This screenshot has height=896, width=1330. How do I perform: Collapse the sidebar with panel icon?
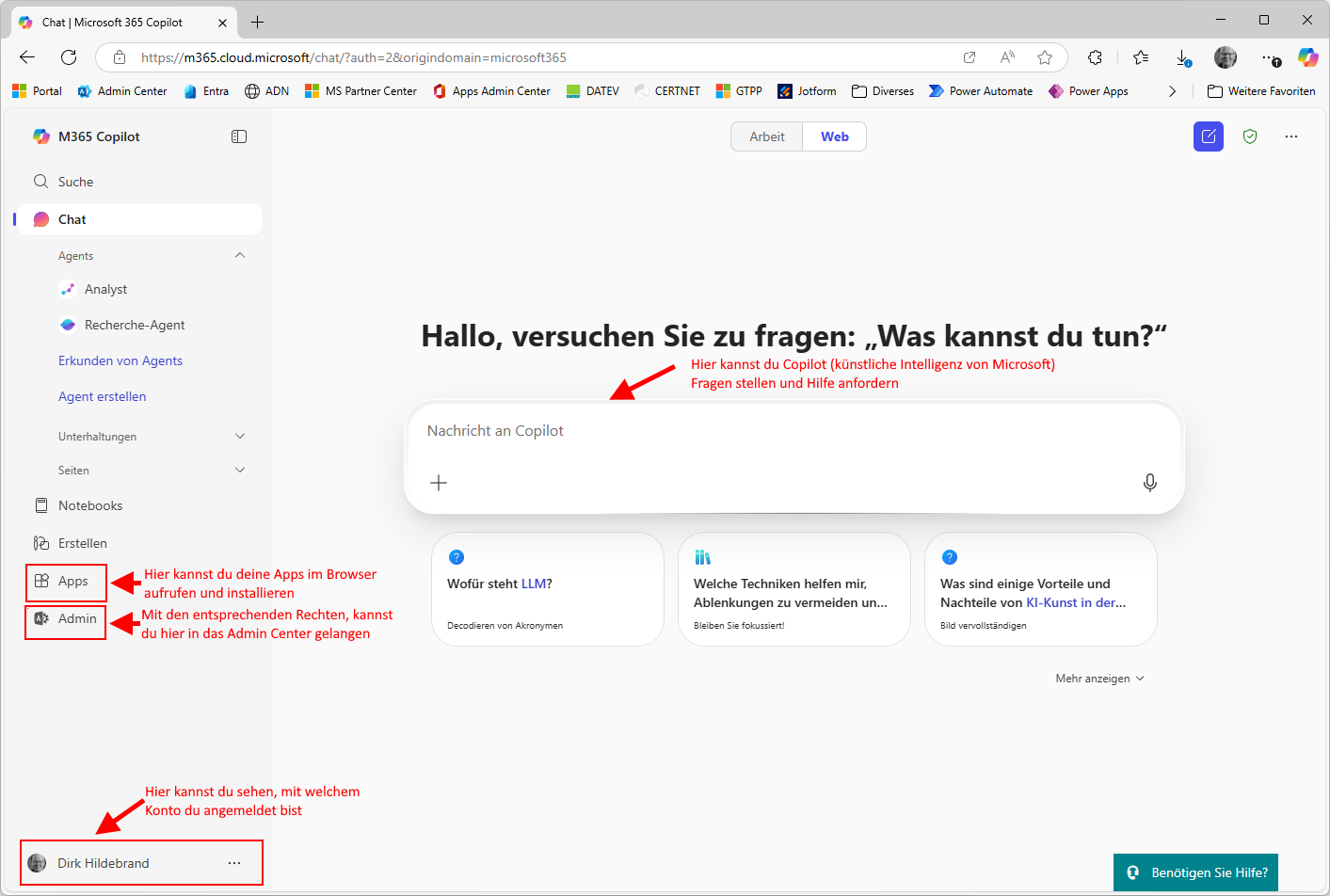pyautogui.click(x=239, y=136)
